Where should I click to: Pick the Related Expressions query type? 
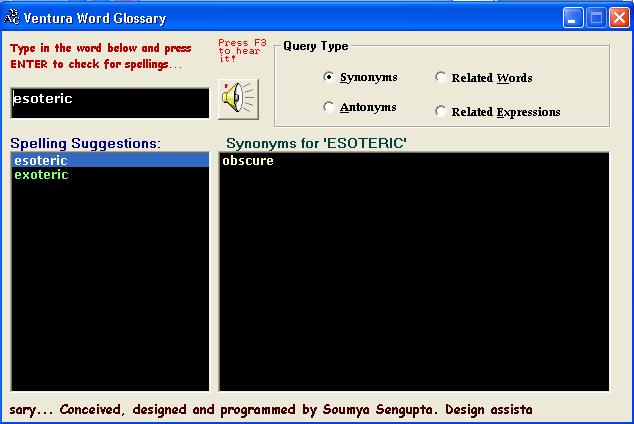point(441,111)
